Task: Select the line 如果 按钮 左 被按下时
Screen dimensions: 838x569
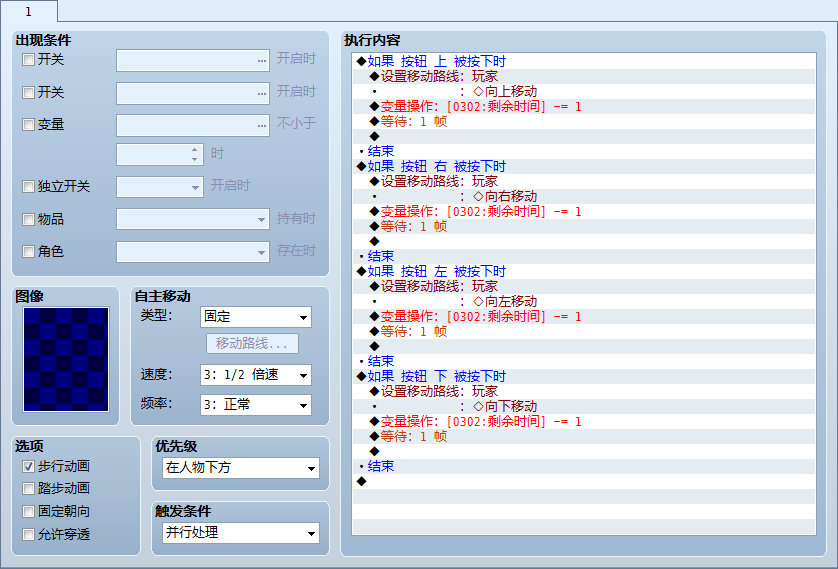Action: 584,271
